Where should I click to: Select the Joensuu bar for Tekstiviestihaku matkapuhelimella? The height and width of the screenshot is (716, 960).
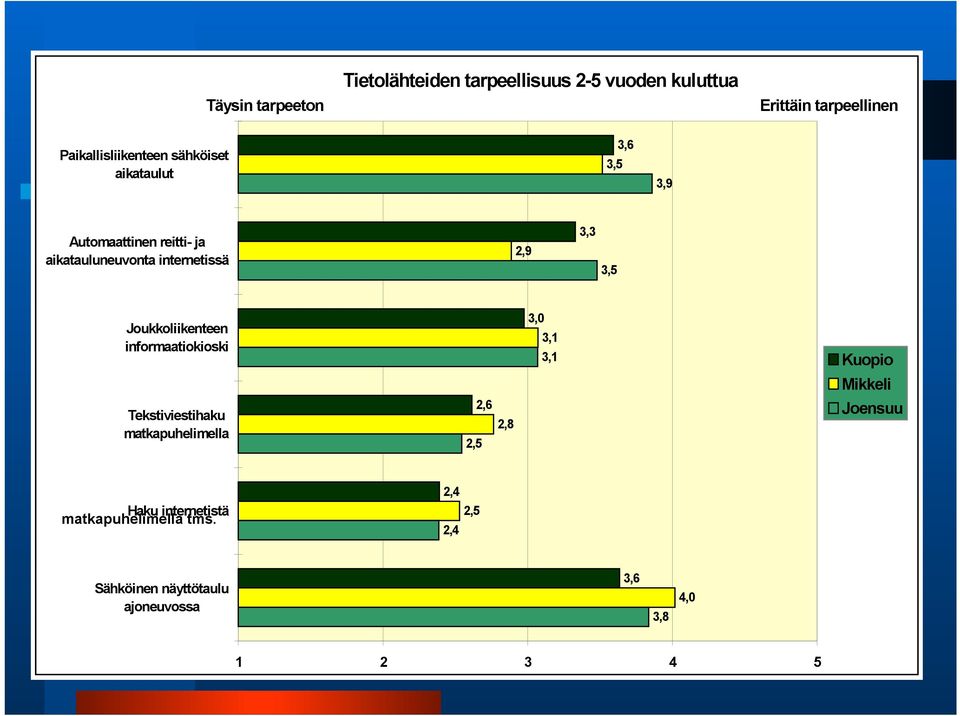point(350,443)
